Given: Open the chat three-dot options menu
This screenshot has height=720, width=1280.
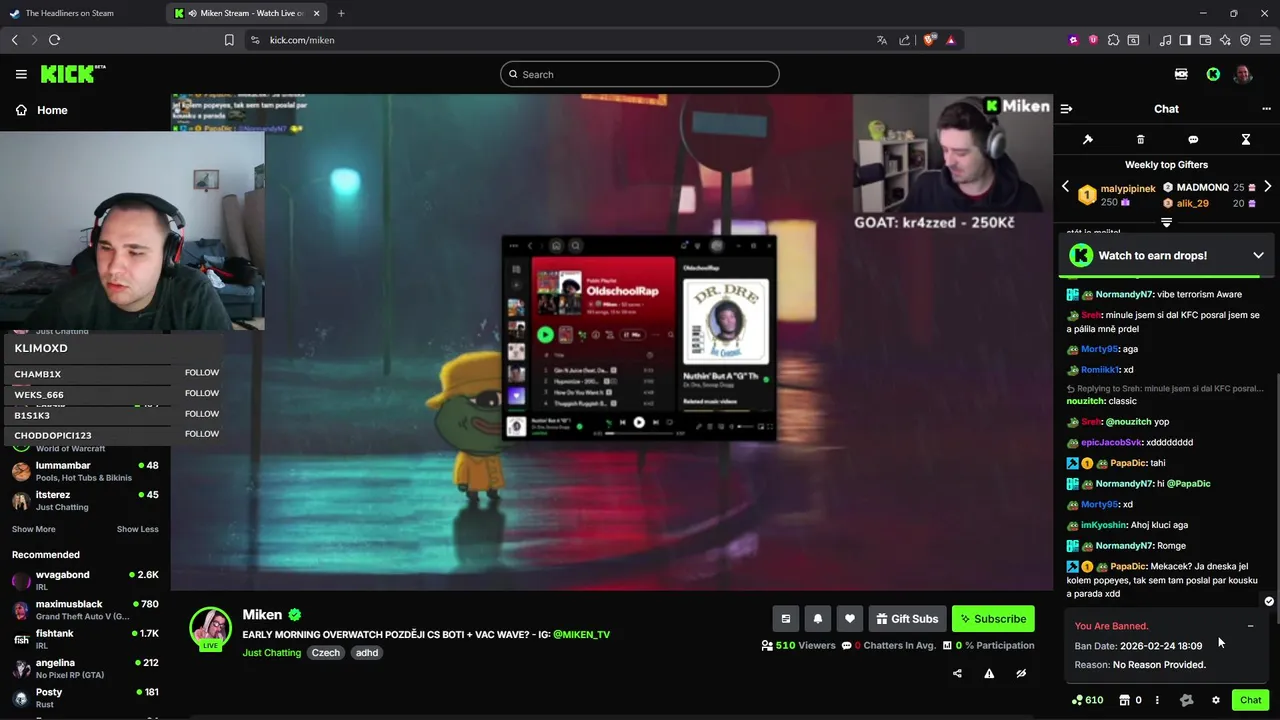Looking at the screenshot, I should coord(1266,109).
